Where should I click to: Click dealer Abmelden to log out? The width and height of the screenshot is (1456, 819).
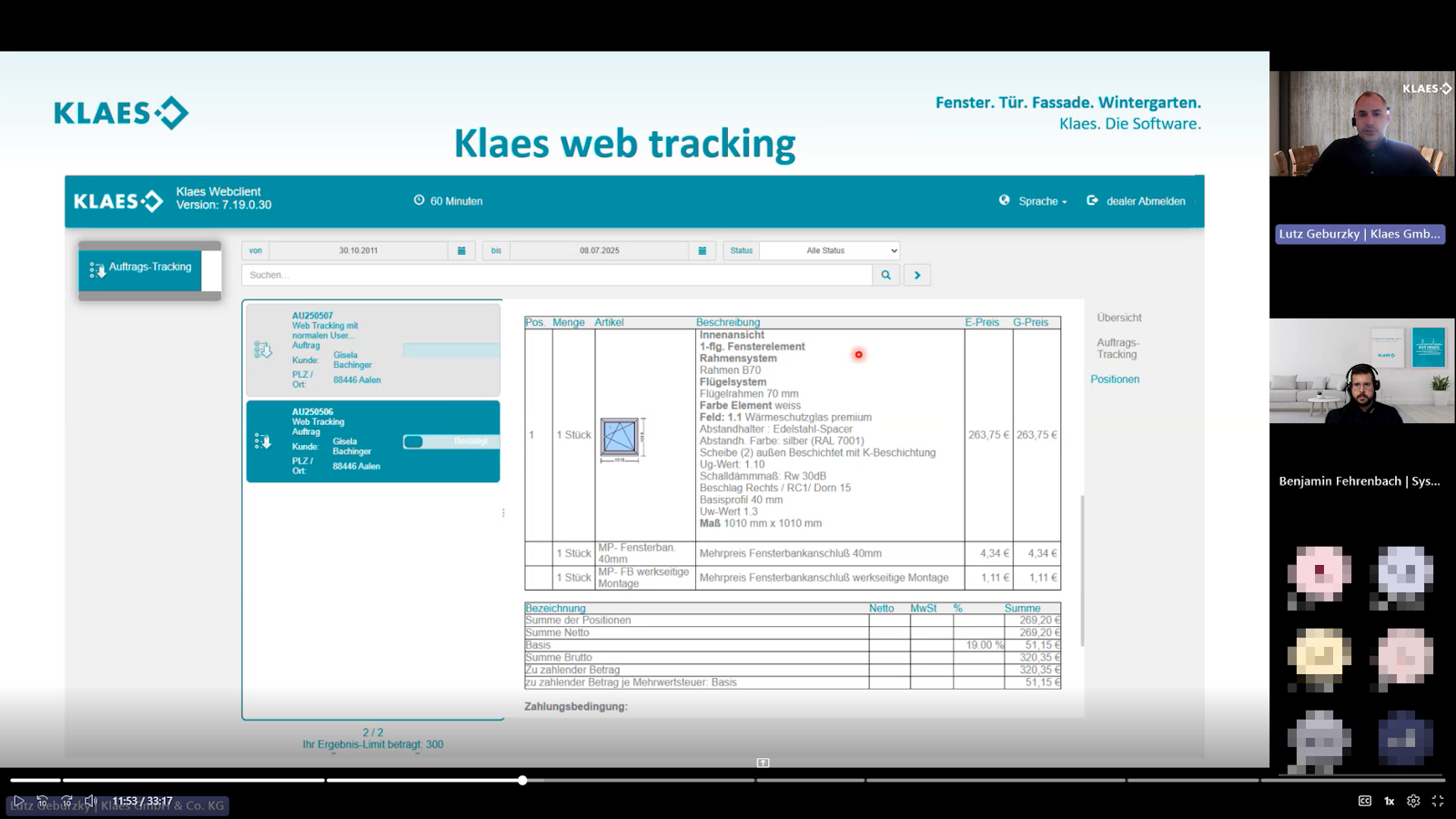click(1137, 201)
